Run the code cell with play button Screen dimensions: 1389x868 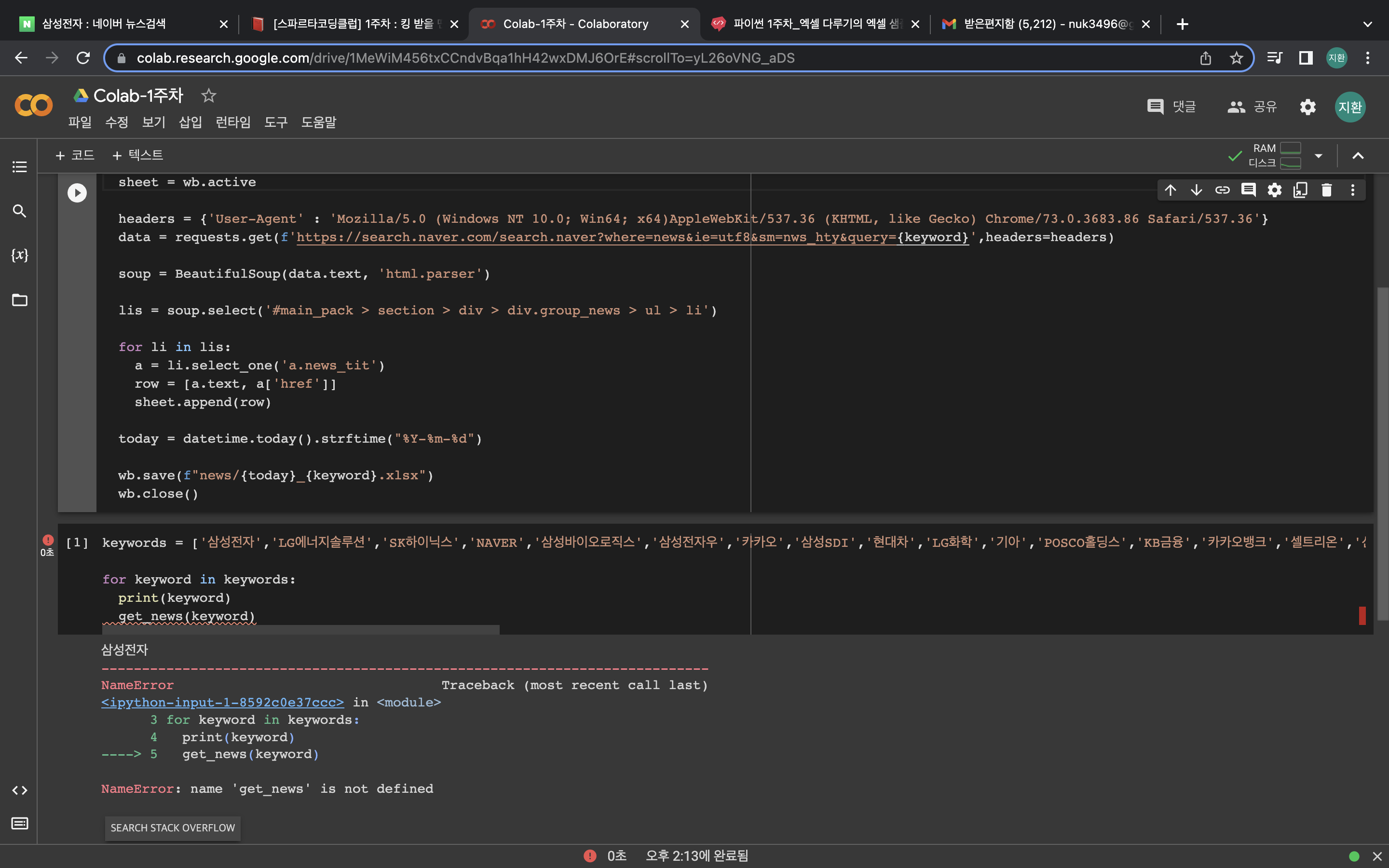(77, 192)
